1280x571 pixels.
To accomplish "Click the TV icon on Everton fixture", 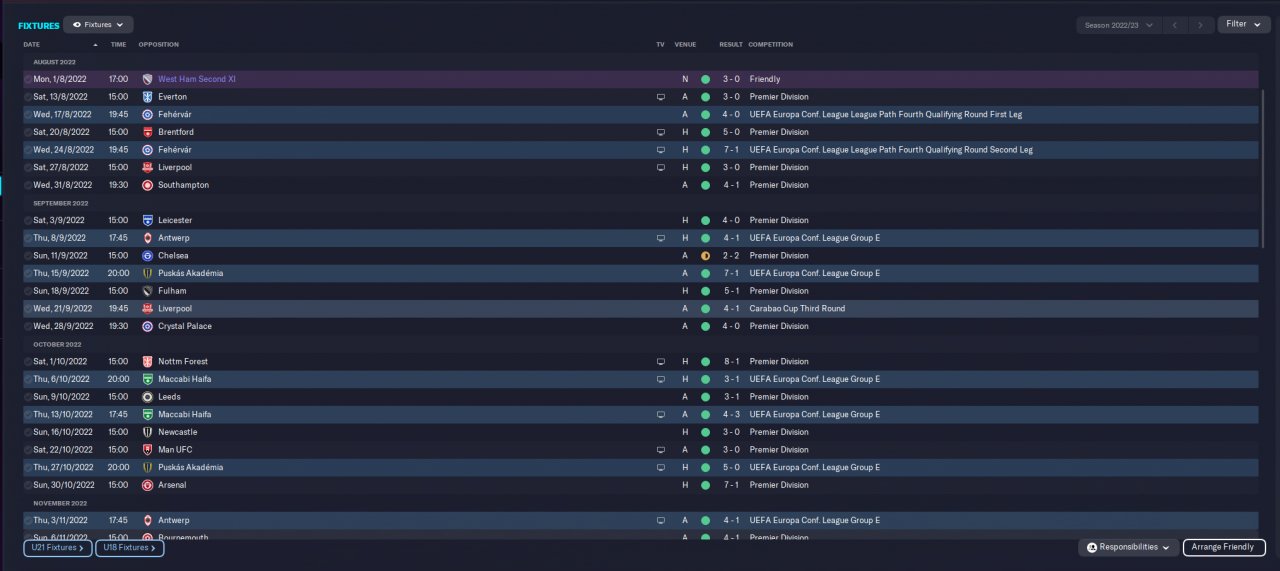I will point(660,97).
